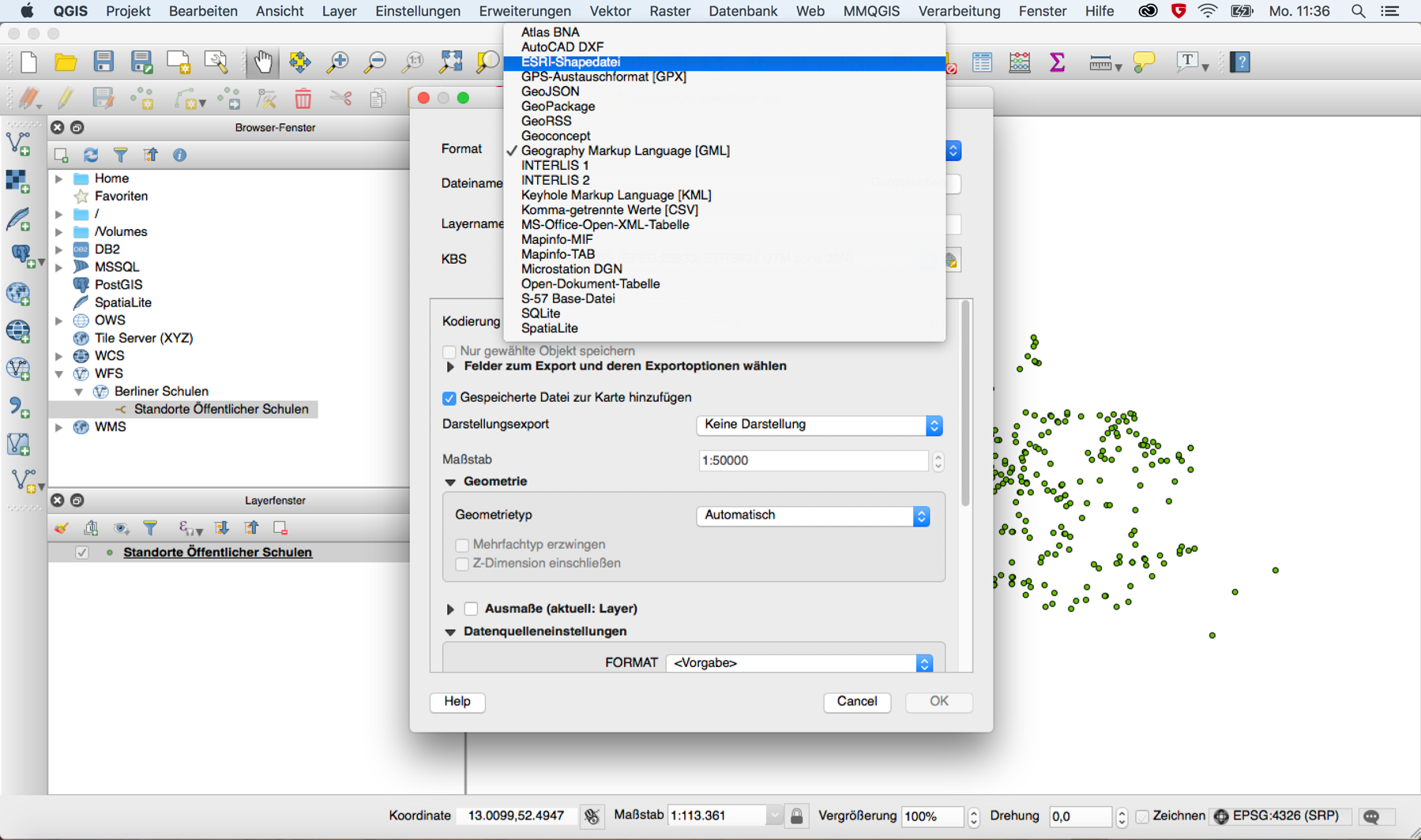Image resolution: width=1421 pixels, height=840 pixels.
Task: Toggle 'Mehrfachtyp erzwingen' checkbox
Action: pos(462,545)
